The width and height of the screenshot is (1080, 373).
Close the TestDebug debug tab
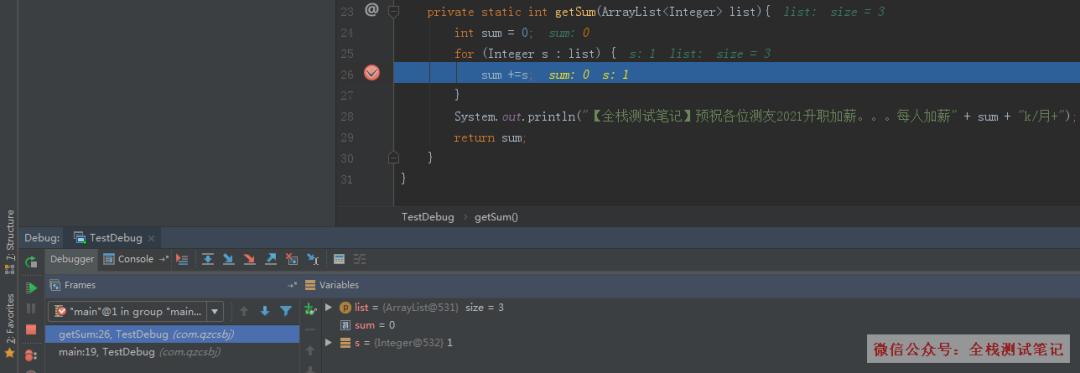pos(152,238)
